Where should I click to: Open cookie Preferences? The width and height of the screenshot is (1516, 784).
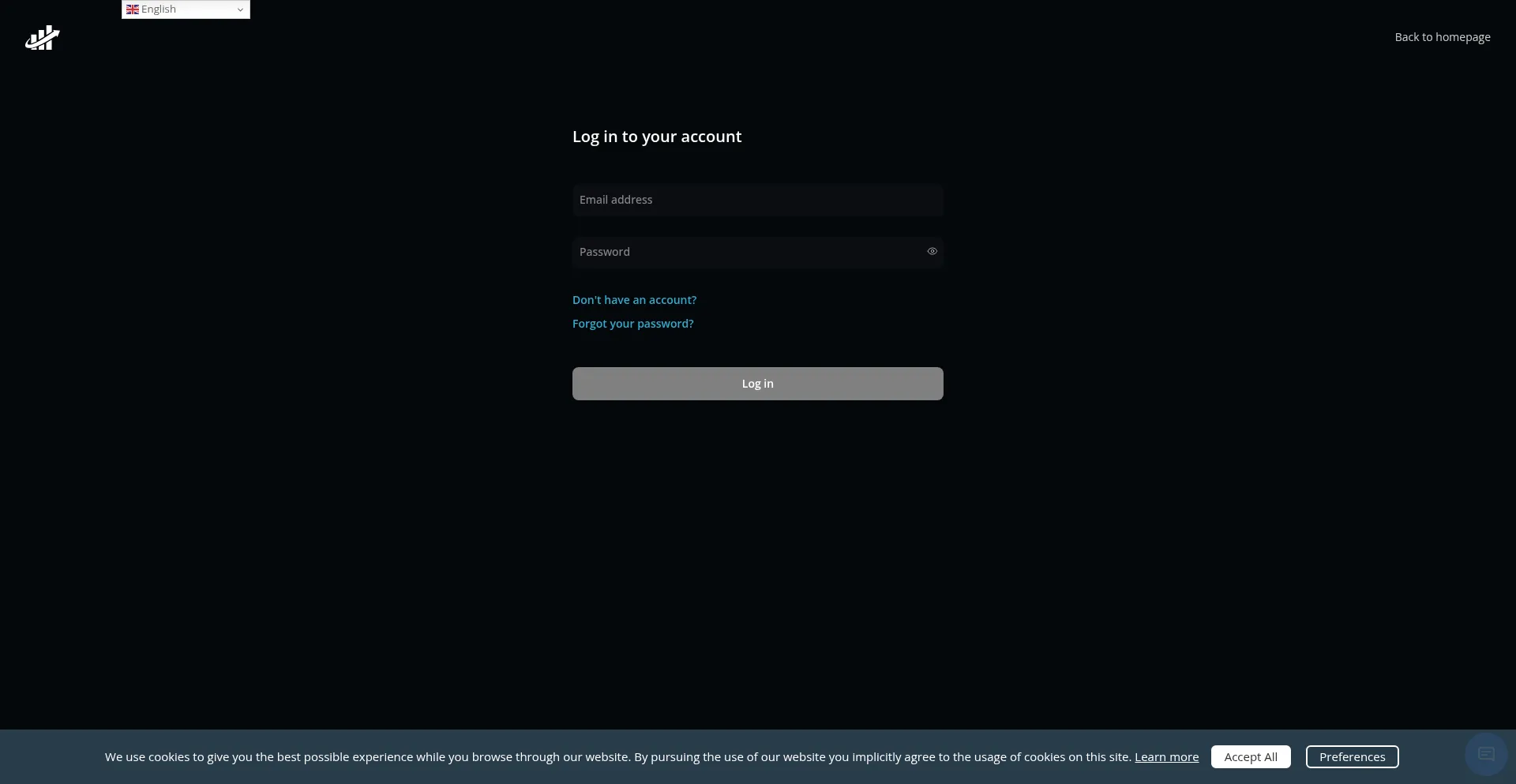pyautogui.click(x=1352, y=756)
